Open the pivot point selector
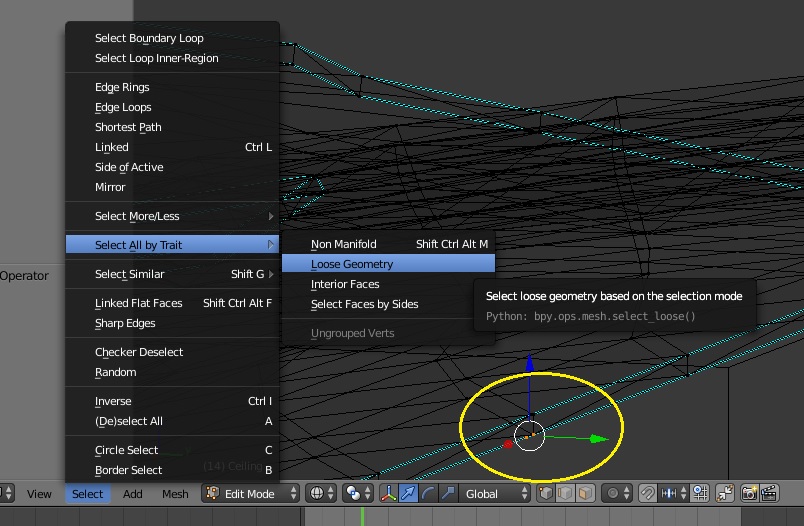804x526 pixels. tap(358, 493)
